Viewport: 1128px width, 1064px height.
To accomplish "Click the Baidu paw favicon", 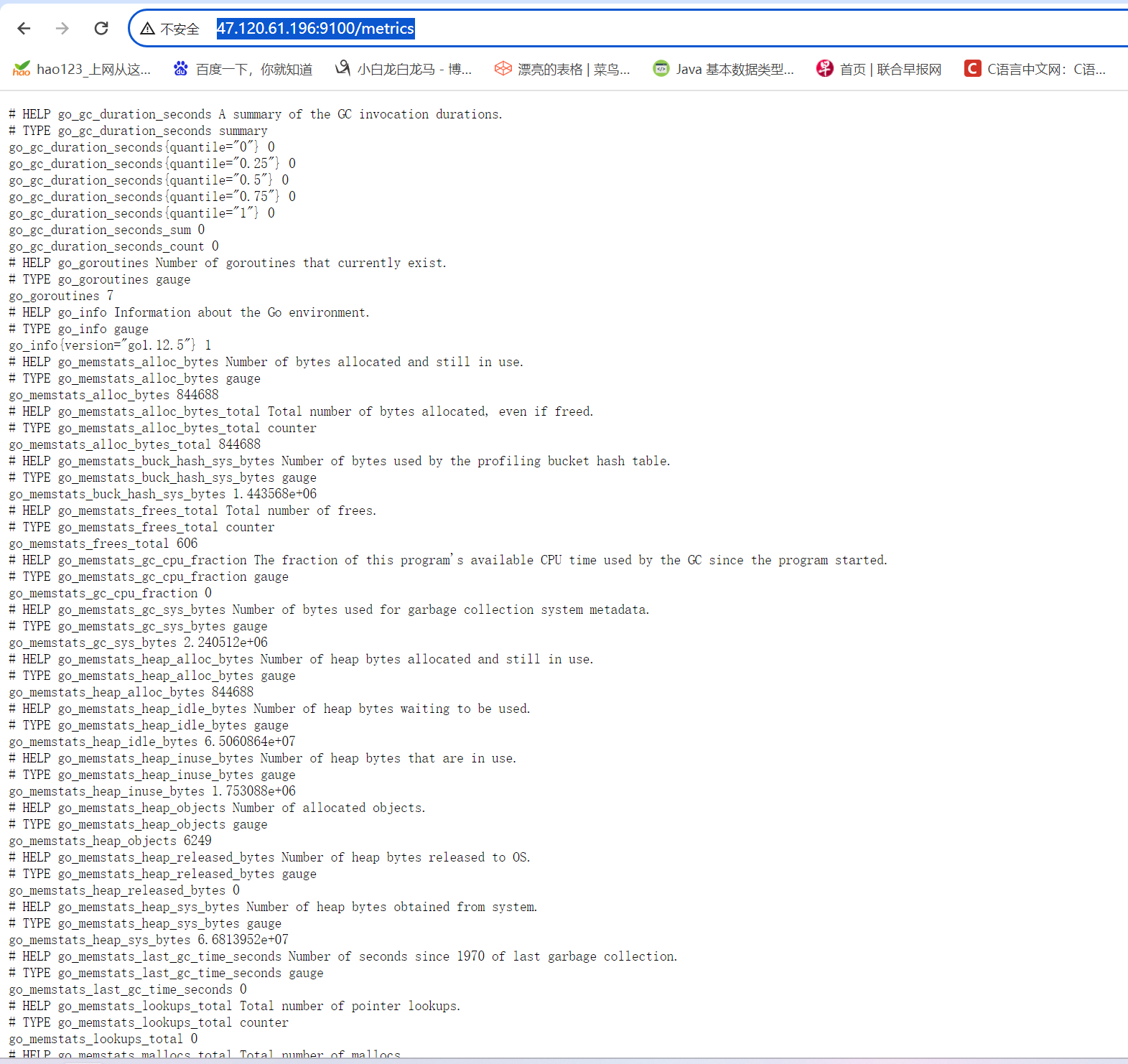I will [x=181, y=69].
